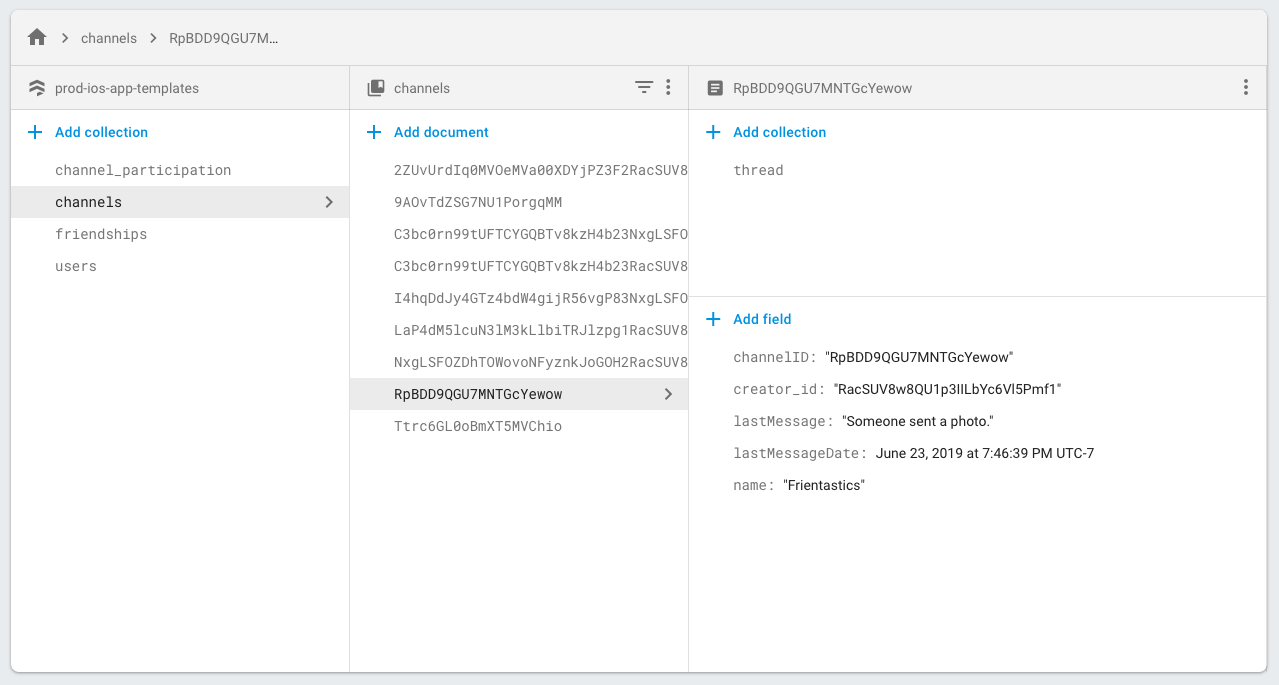
Task: Open the users collection
Action: click(76, 266)
